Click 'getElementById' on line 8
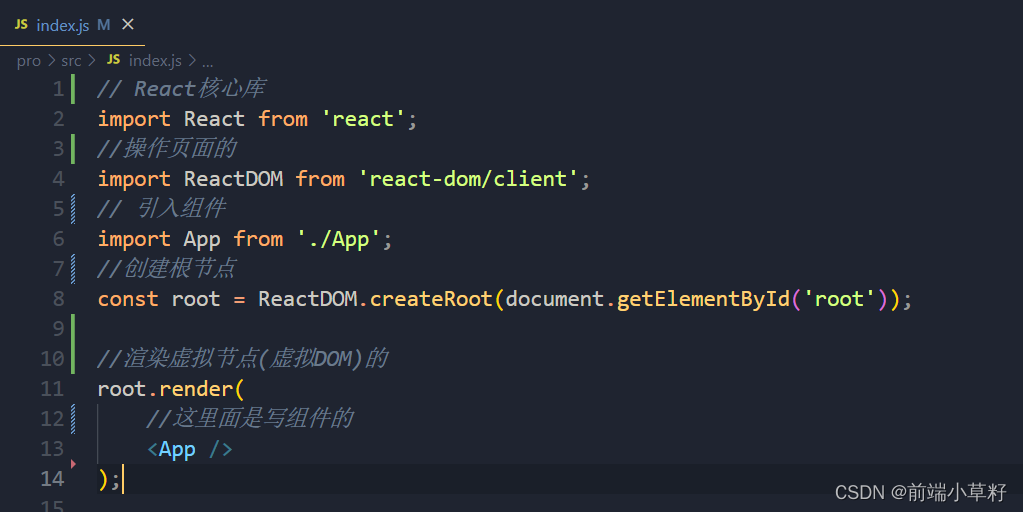The image size is (1023, 512). pyautogui.click(x=703, y=299)
